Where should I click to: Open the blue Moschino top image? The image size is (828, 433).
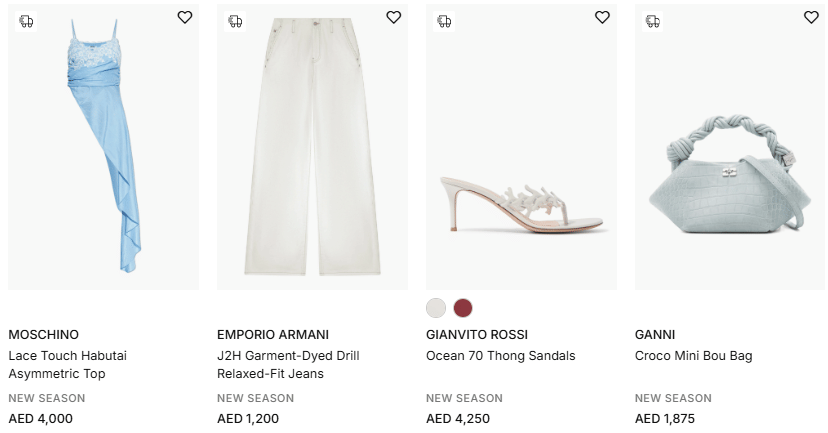click(x=103, y=150)
